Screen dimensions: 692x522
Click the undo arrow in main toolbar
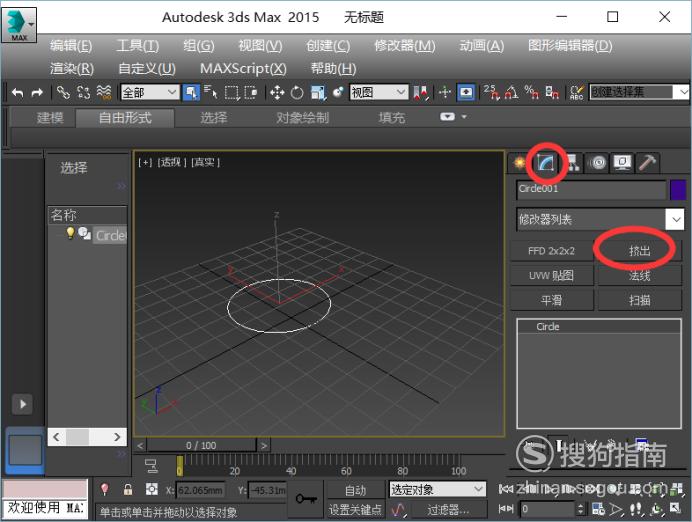[18, 93]
